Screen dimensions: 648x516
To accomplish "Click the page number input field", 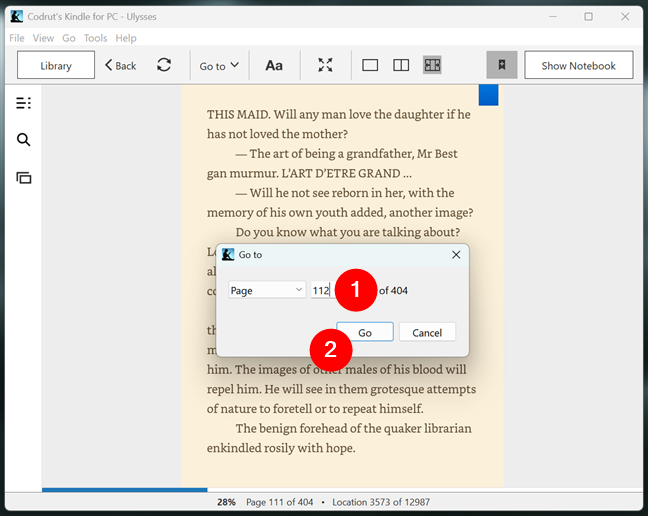I will pyautogui.click(x=322, y=290).
